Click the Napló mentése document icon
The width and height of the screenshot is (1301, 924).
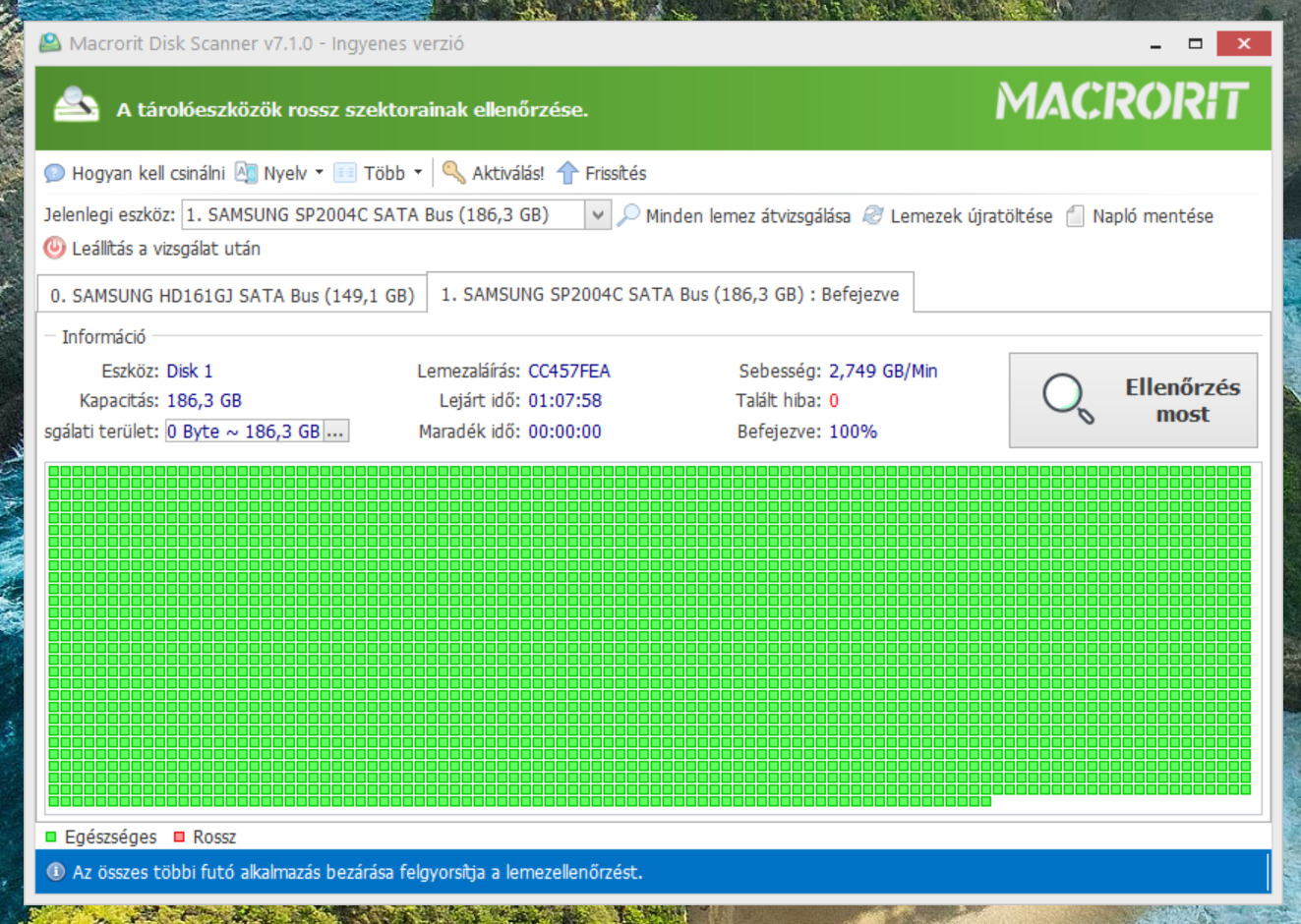click(x=1076, y=215)
